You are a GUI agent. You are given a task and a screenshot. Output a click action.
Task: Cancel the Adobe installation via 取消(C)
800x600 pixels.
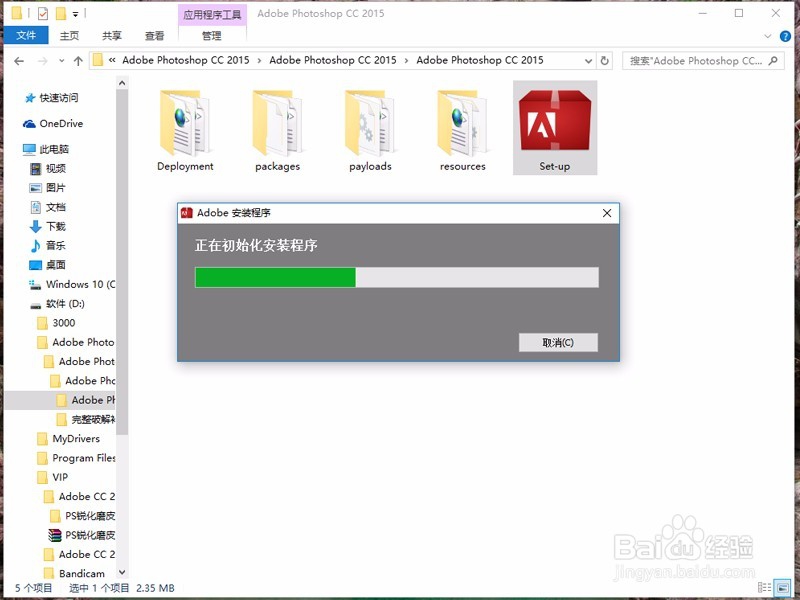(559, 342)
